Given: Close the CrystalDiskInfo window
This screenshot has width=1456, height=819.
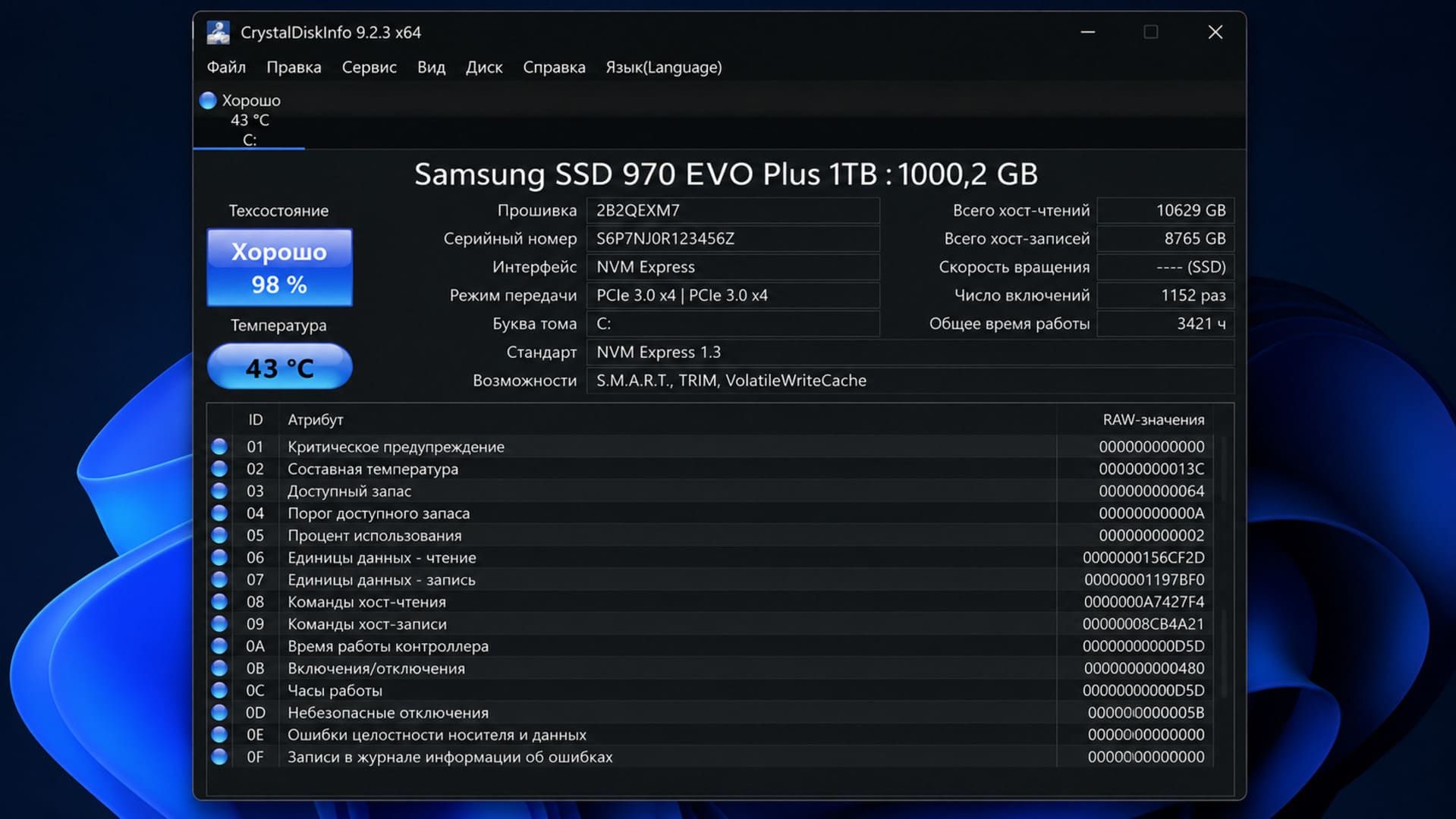Looking at the screenshot, I should pyautogui.click(x=1215, y=32).
